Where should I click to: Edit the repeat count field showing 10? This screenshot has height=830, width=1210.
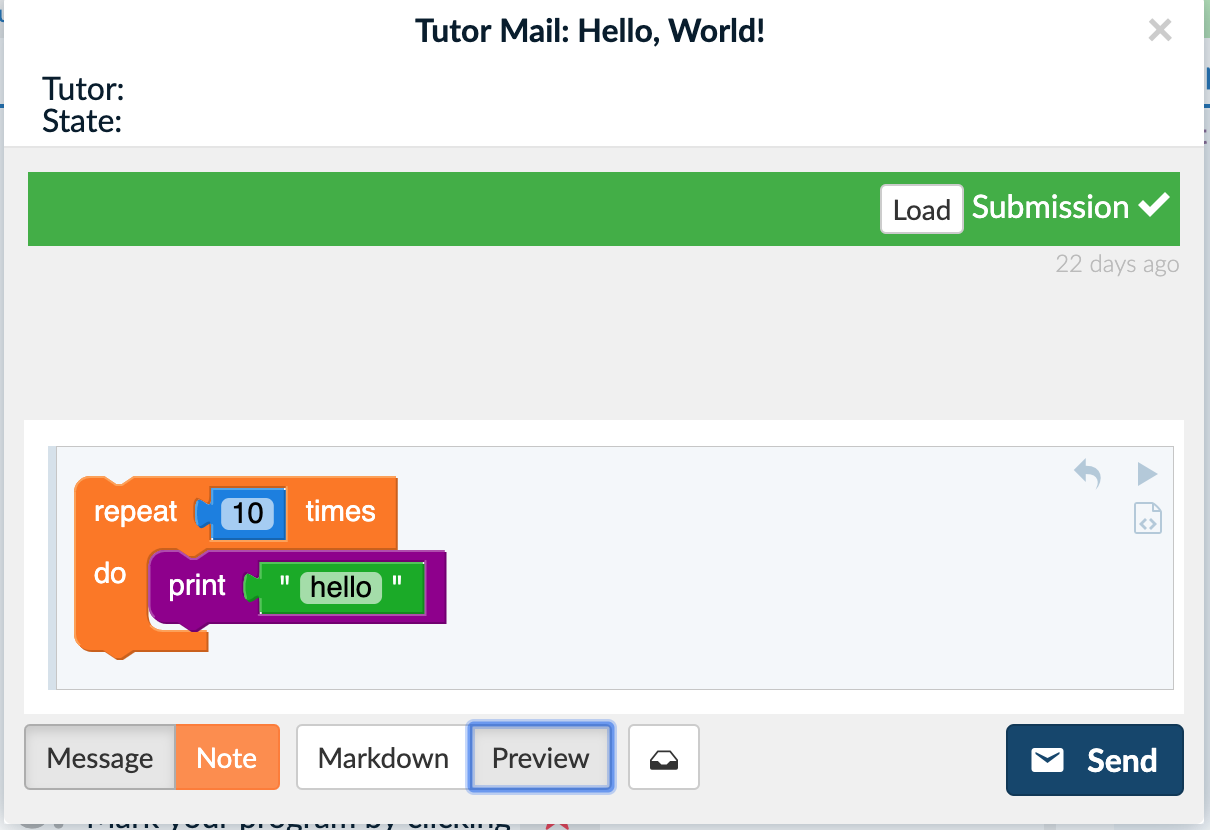pyautogui.click(x=246, y=512)
